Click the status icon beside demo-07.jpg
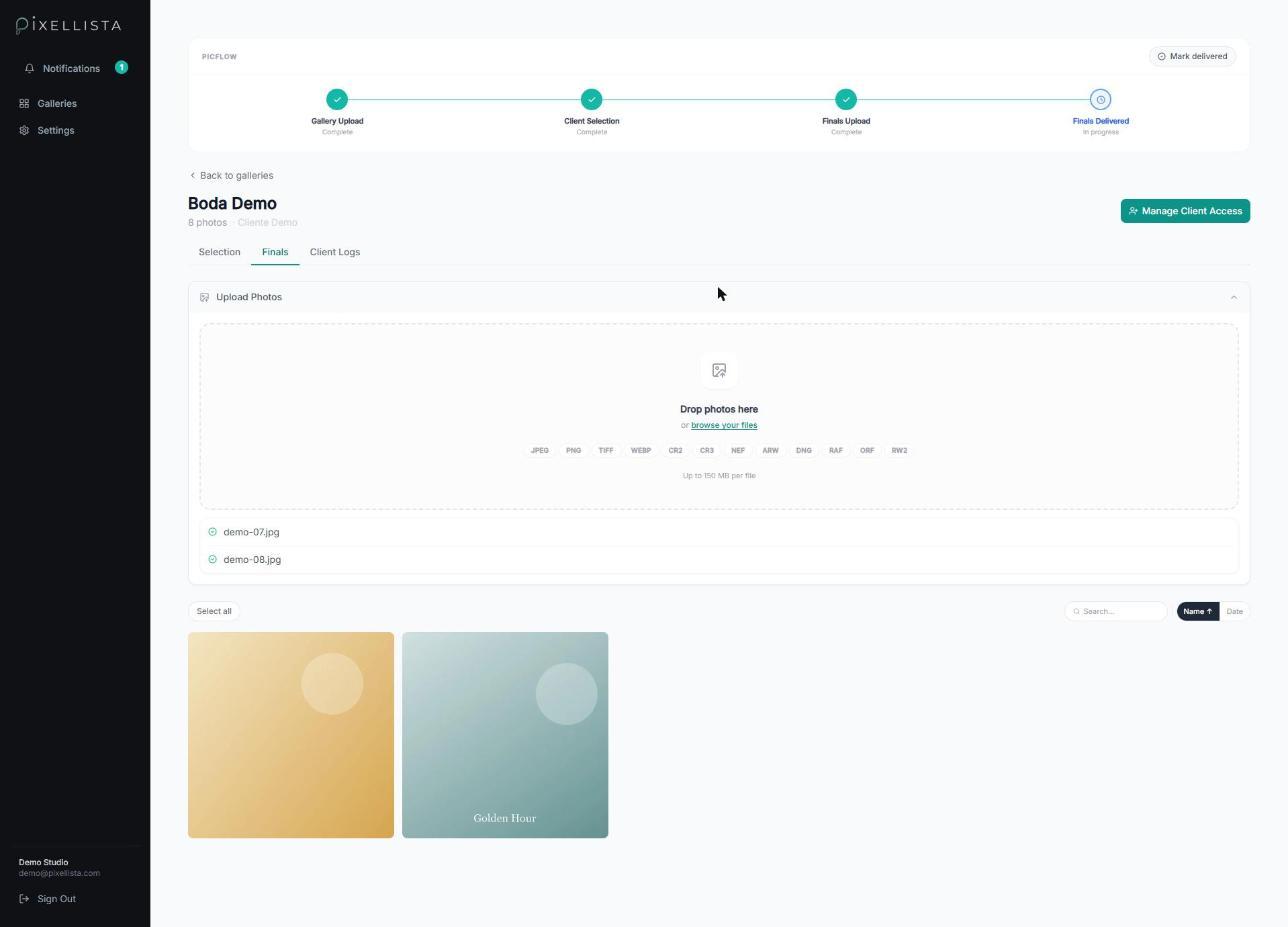 212,532
